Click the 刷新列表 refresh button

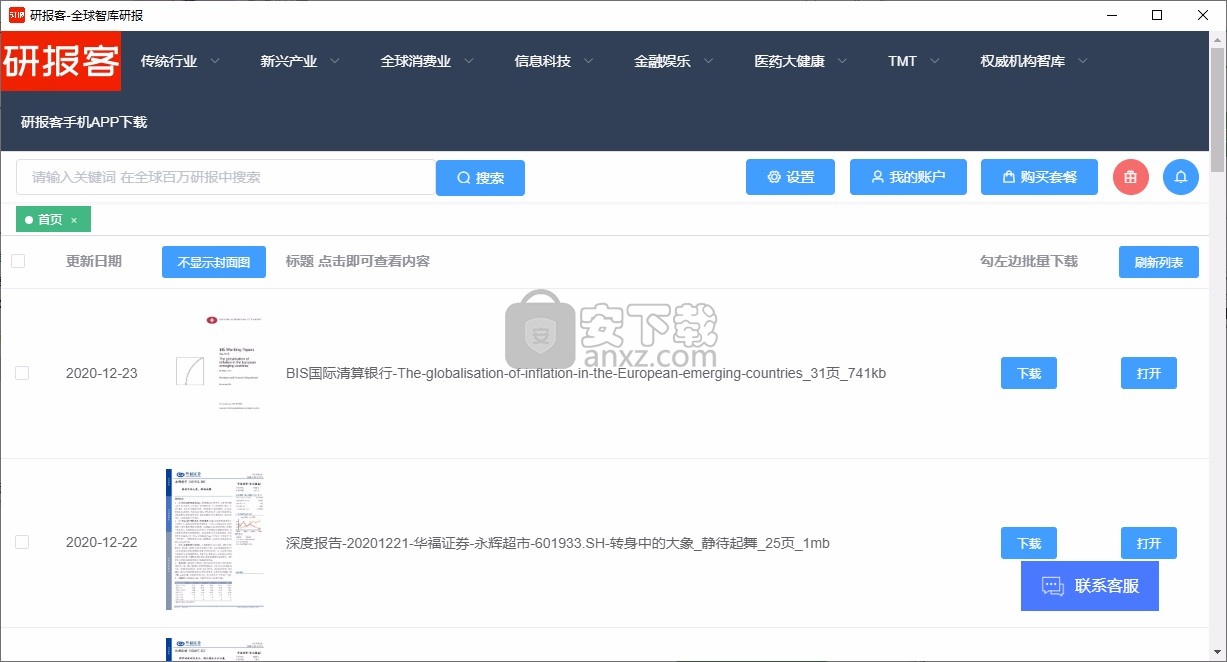(x=1159, y=262)
